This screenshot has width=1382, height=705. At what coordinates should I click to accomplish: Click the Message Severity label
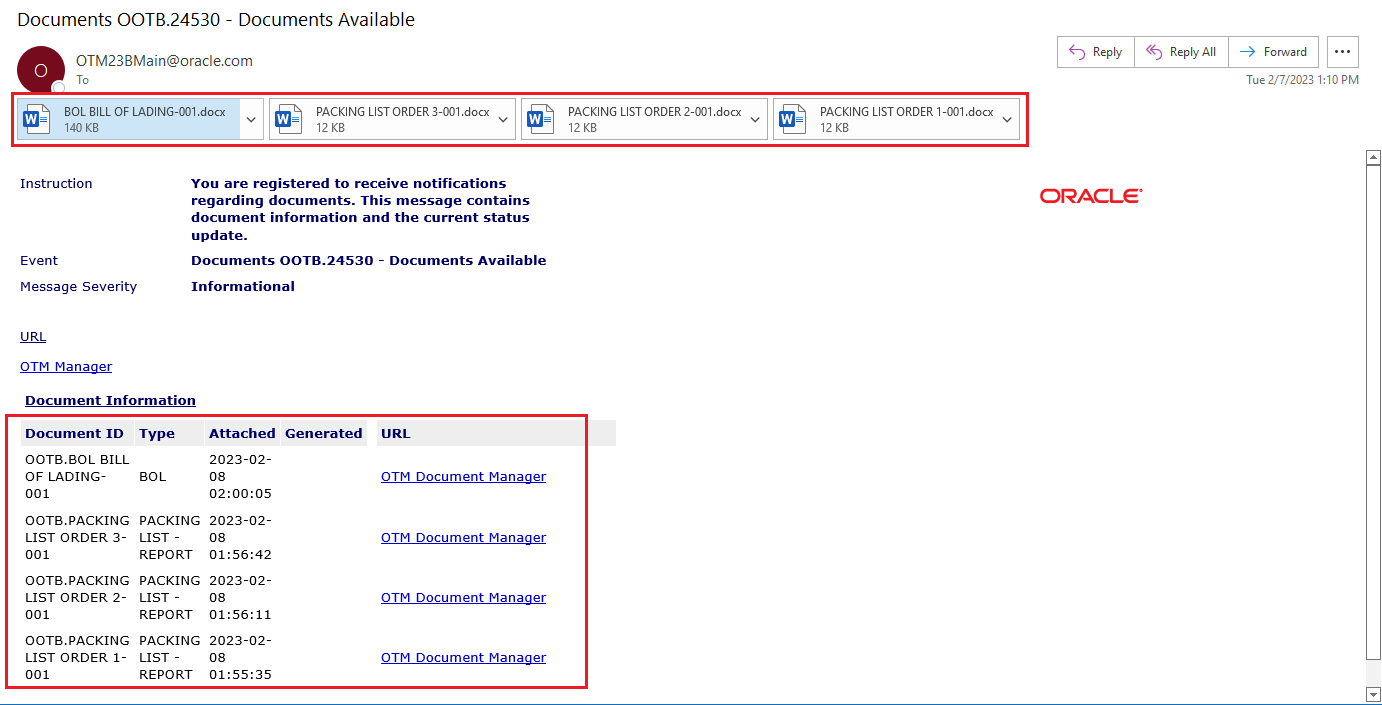[x=79, y=287]
